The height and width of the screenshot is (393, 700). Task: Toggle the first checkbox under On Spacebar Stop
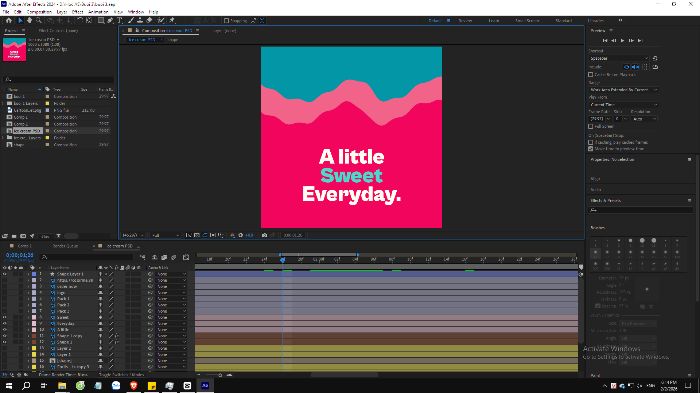coord(591,142)
